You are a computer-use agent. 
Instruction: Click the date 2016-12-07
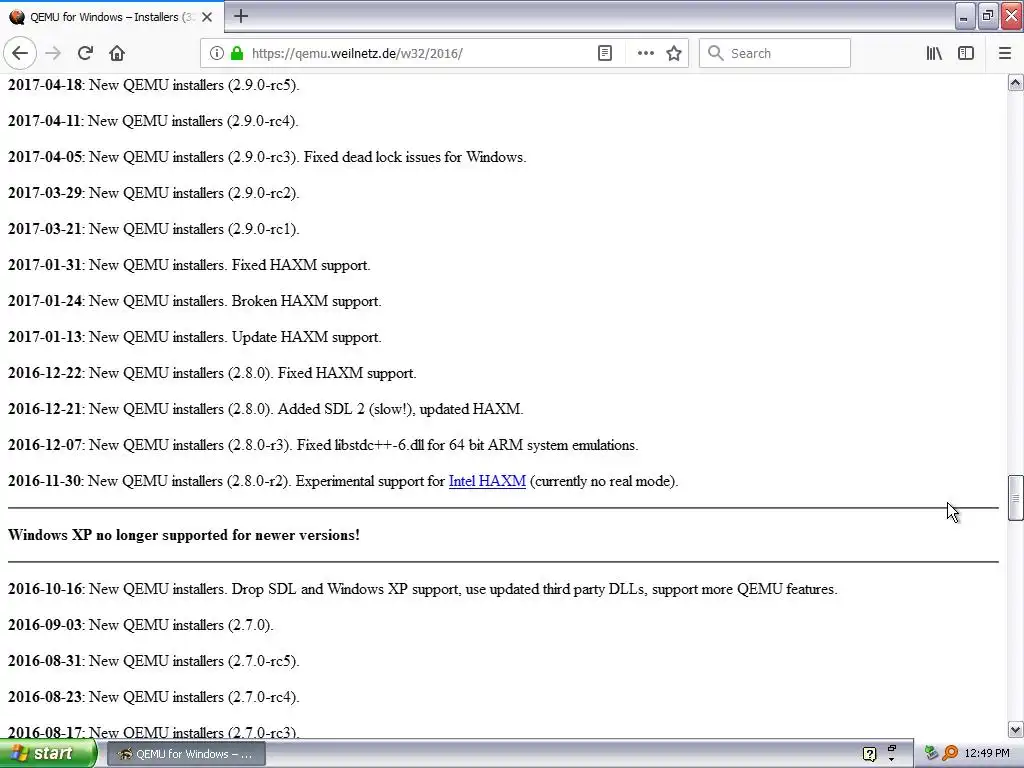coord(44,445)
